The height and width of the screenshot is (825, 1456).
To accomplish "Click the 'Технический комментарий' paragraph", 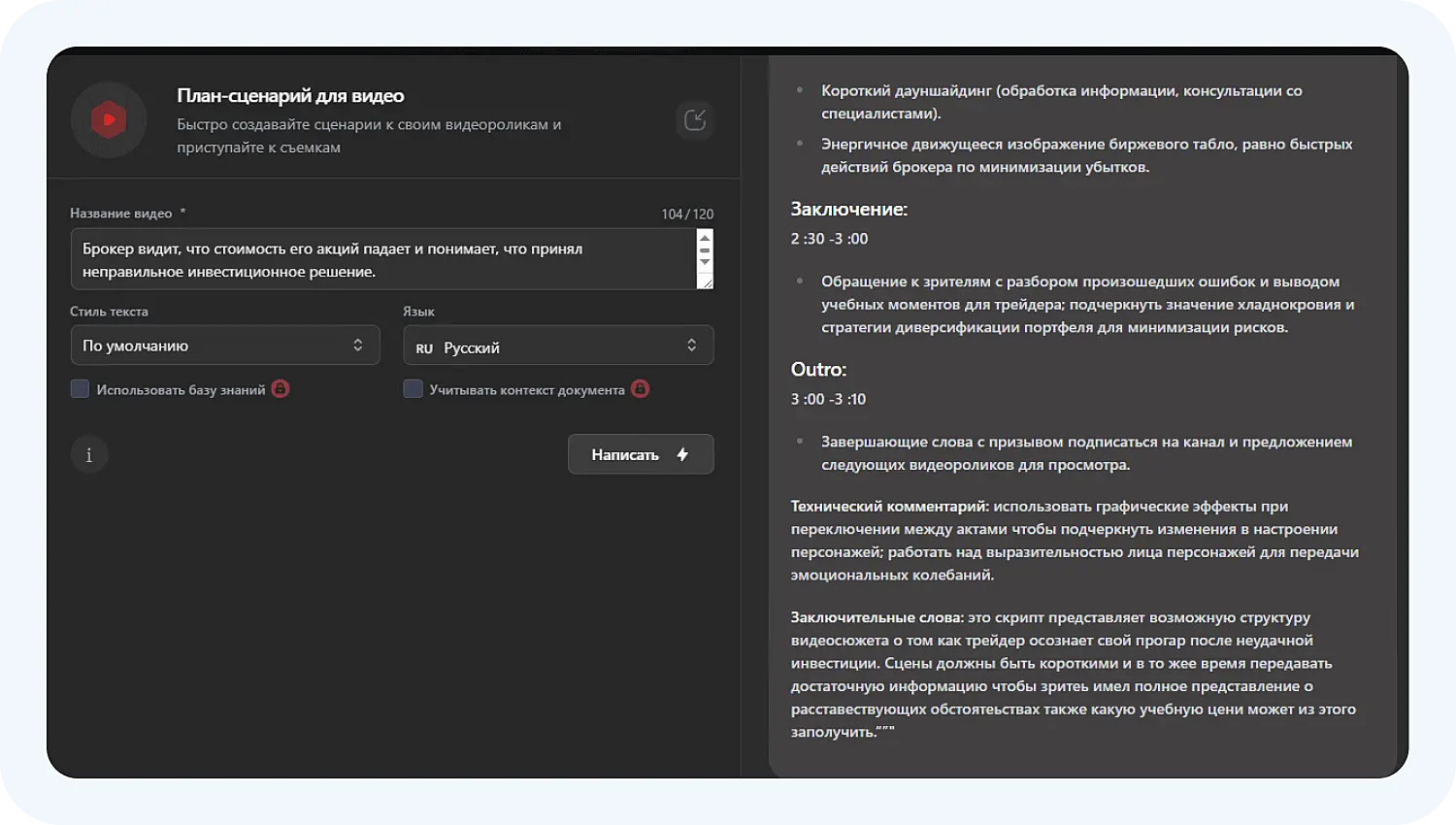I will coord(1074,540).
